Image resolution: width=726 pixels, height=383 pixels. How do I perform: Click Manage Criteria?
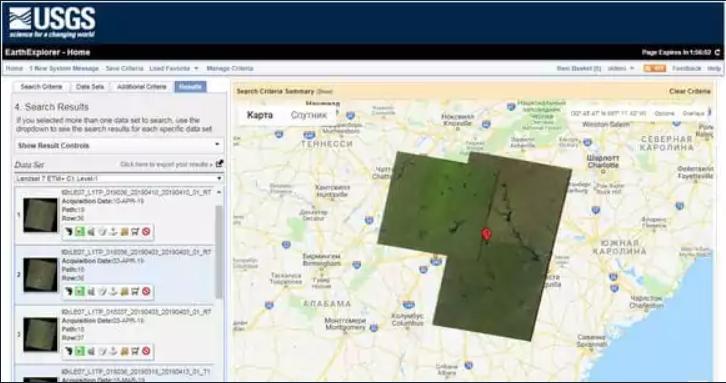point(230,68)
